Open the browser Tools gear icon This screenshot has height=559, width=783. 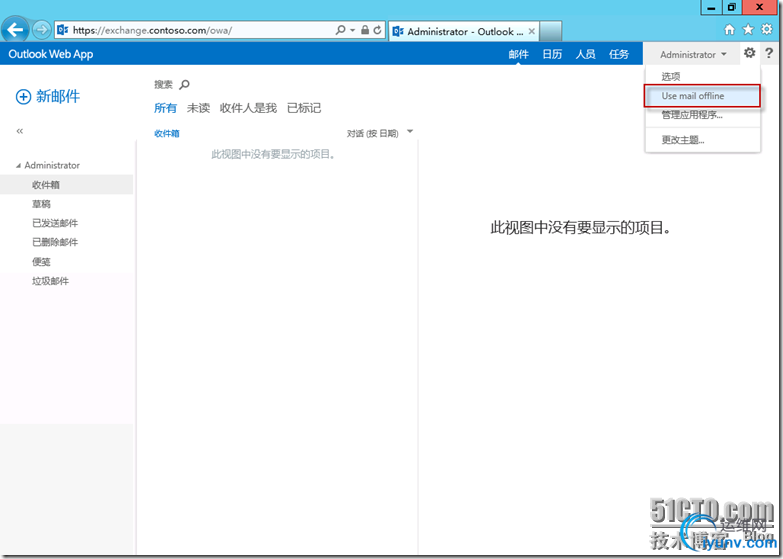pyautogui.click(x=767, y=29)
